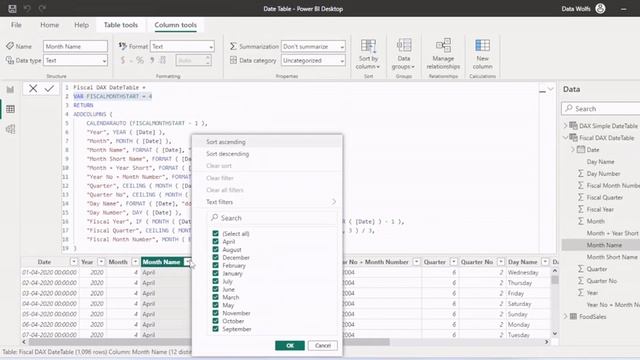Uncheck January in the filter list

(216, 273)
